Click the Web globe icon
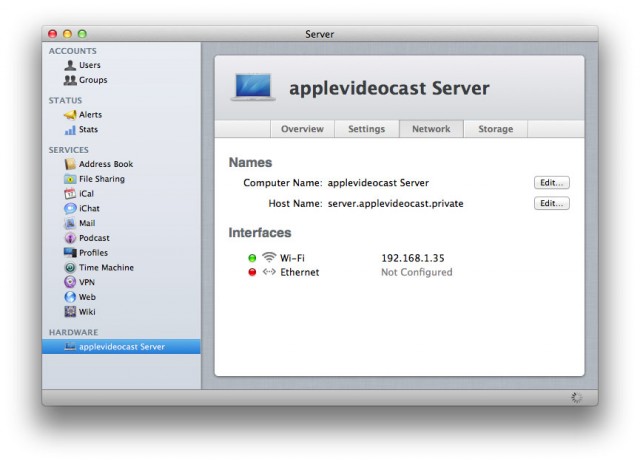640x464 pixels. [x=70, y=297]
